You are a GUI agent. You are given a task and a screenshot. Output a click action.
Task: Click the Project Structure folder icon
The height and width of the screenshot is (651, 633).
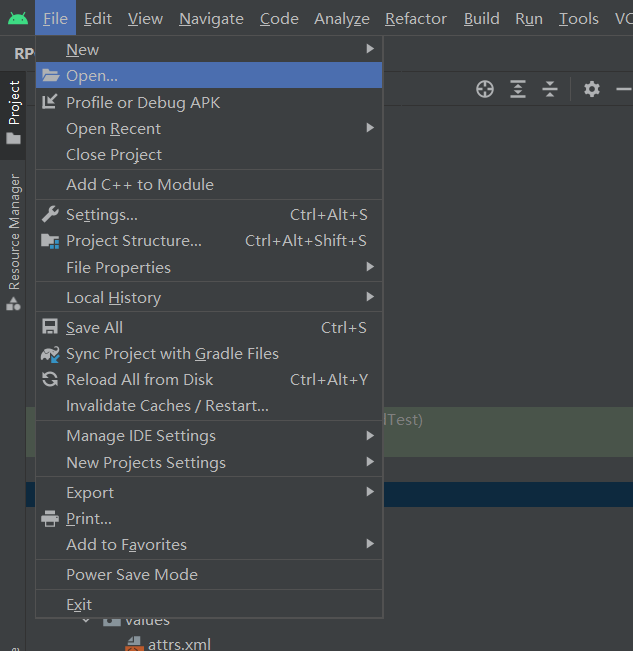click(x=50, y=241)
